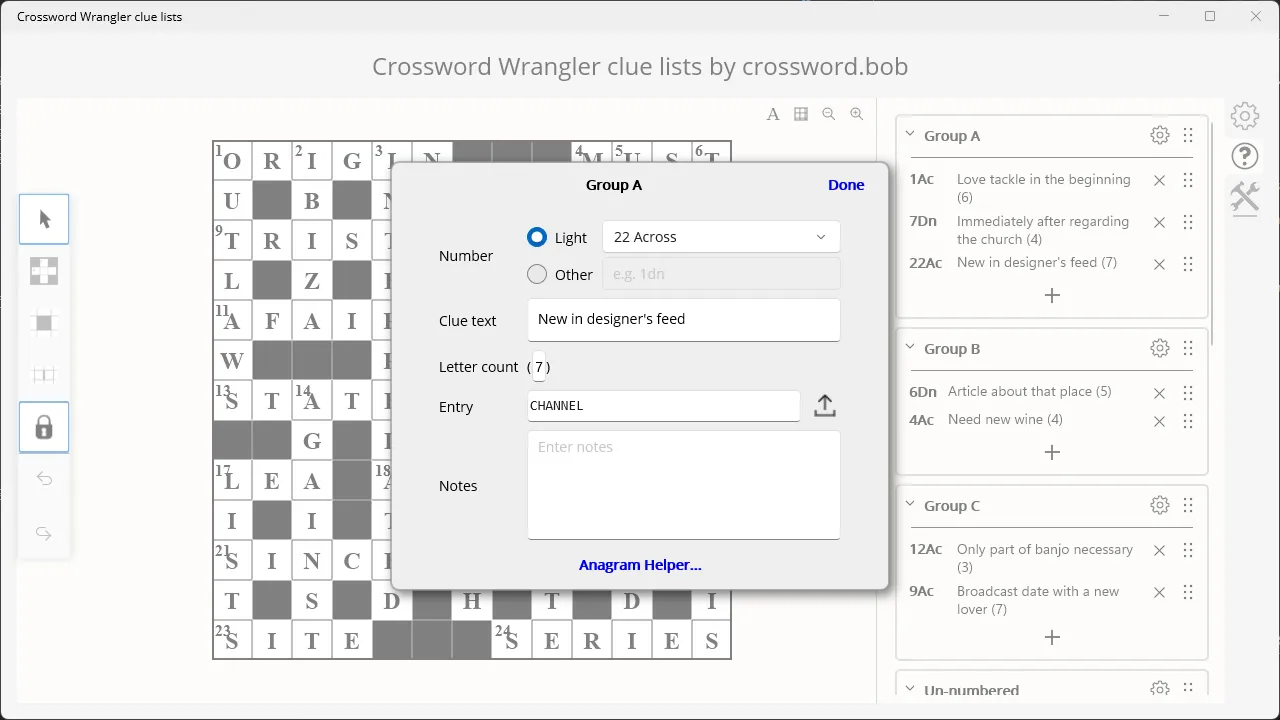
Task: Open the tools hammer and wrench icon
Action: click(1245, 196)
